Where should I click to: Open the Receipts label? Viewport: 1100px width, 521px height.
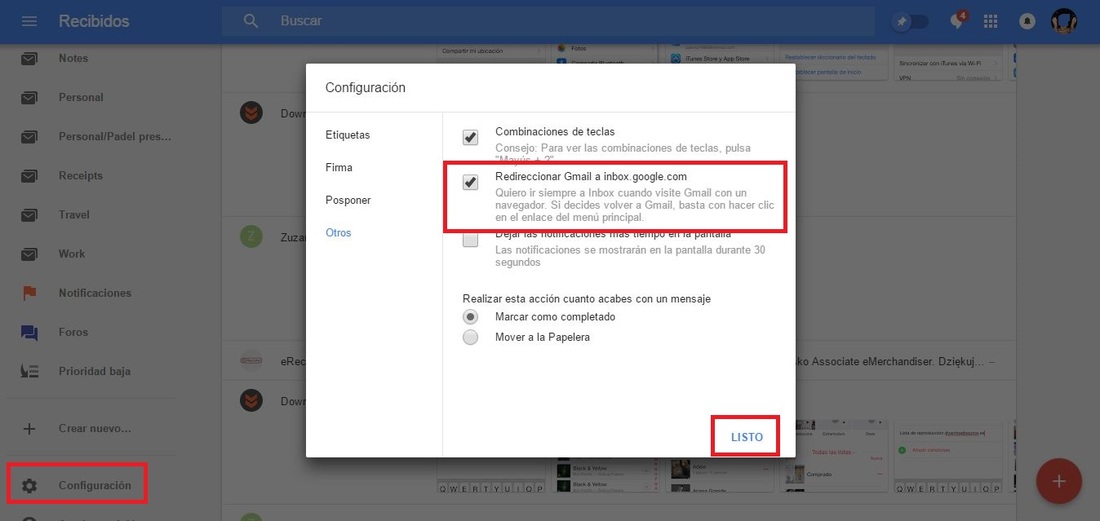(x=81, y=176)
